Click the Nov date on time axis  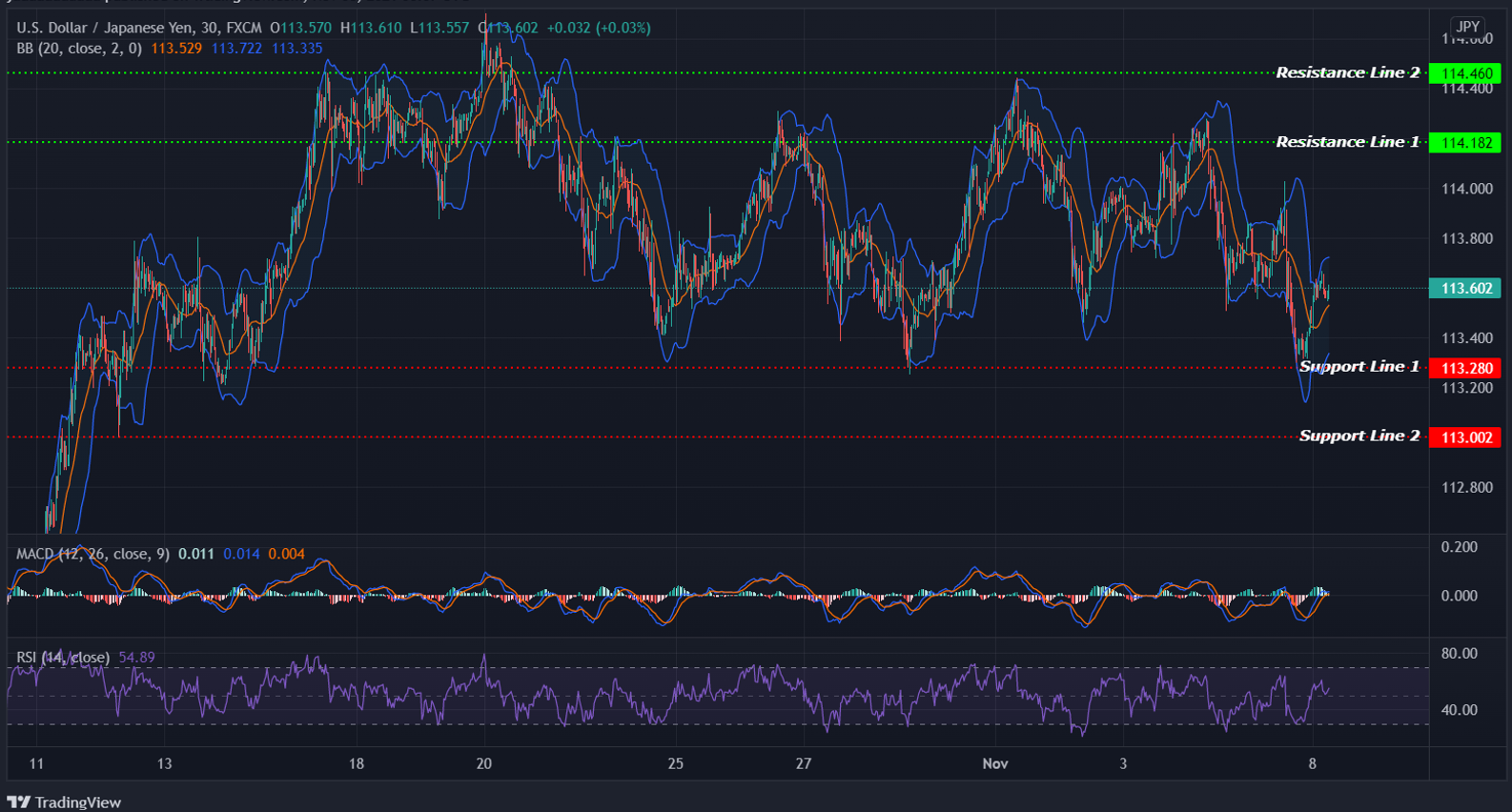[x=995, y=763]
